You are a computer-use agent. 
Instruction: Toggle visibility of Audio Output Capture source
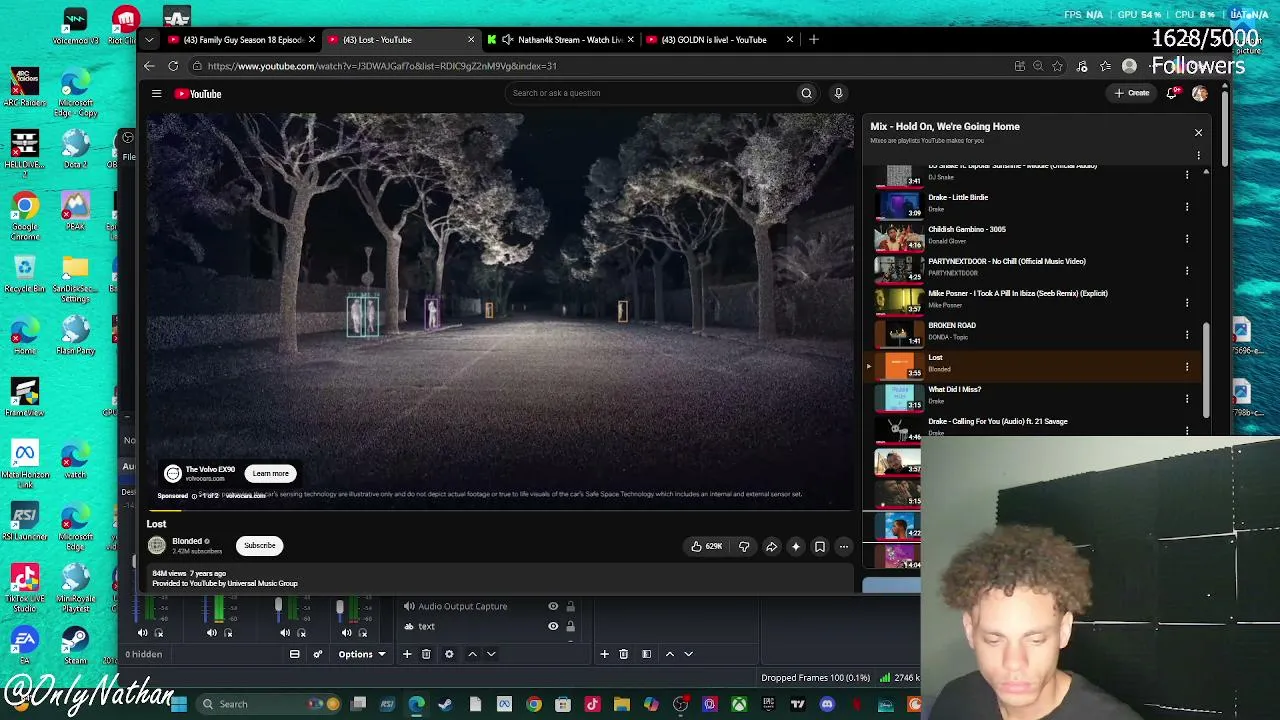(553, 606)
